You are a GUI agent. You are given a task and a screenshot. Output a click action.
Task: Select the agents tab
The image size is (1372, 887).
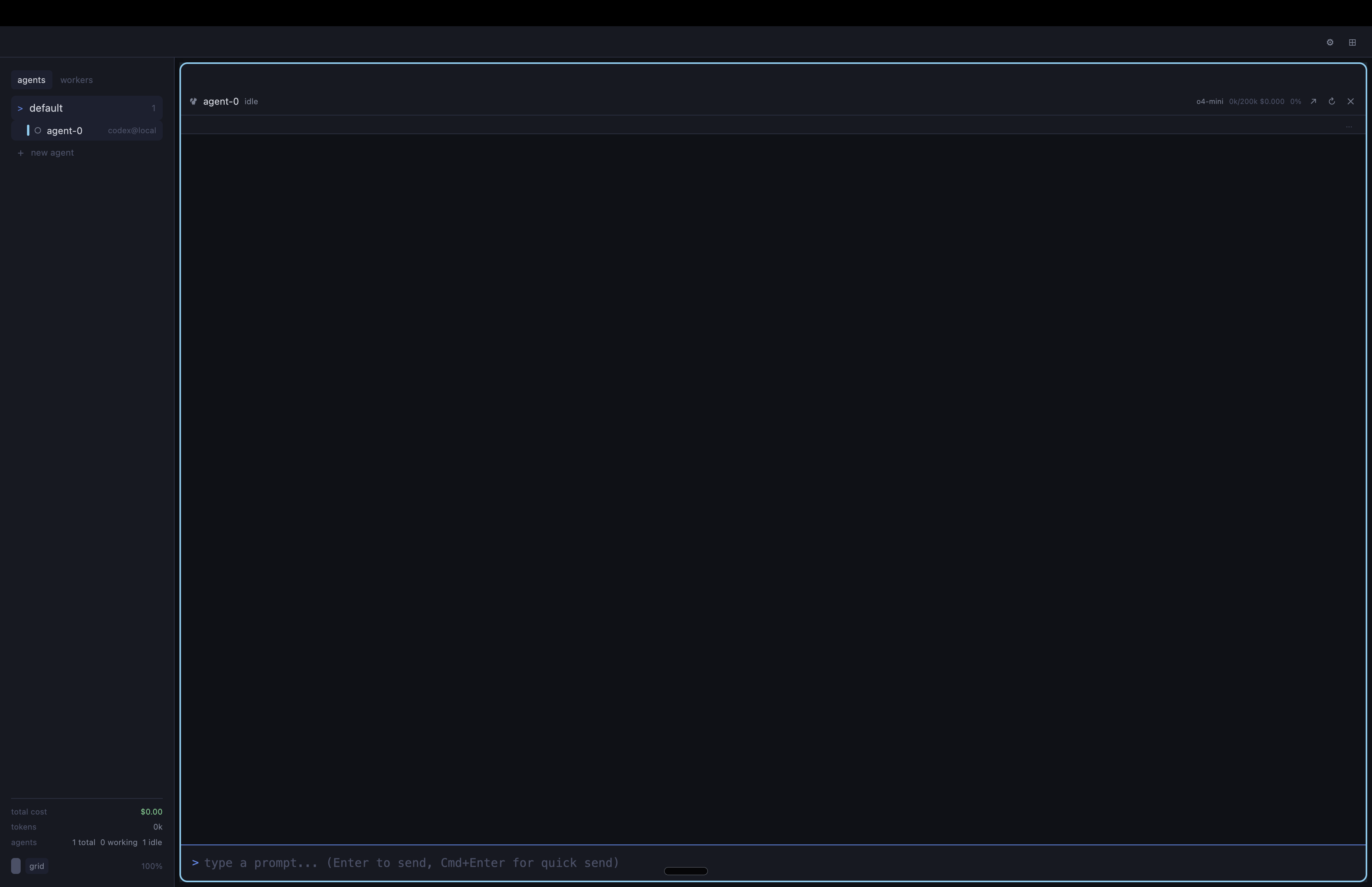(31, 79)
